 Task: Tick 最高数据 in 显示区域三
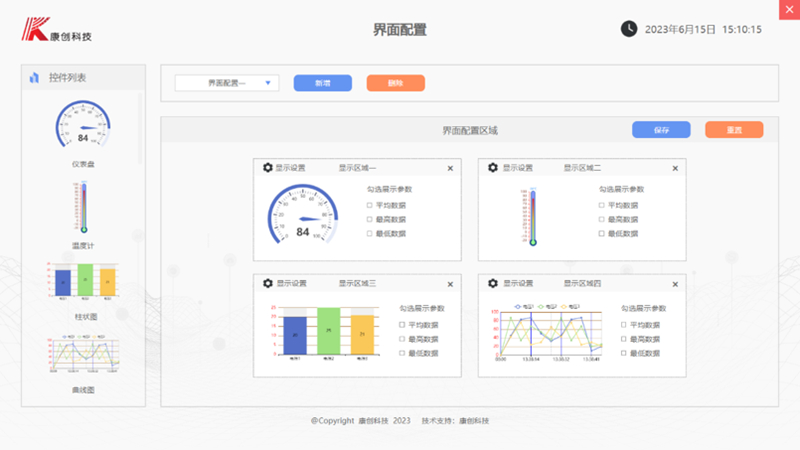(402, 339)
